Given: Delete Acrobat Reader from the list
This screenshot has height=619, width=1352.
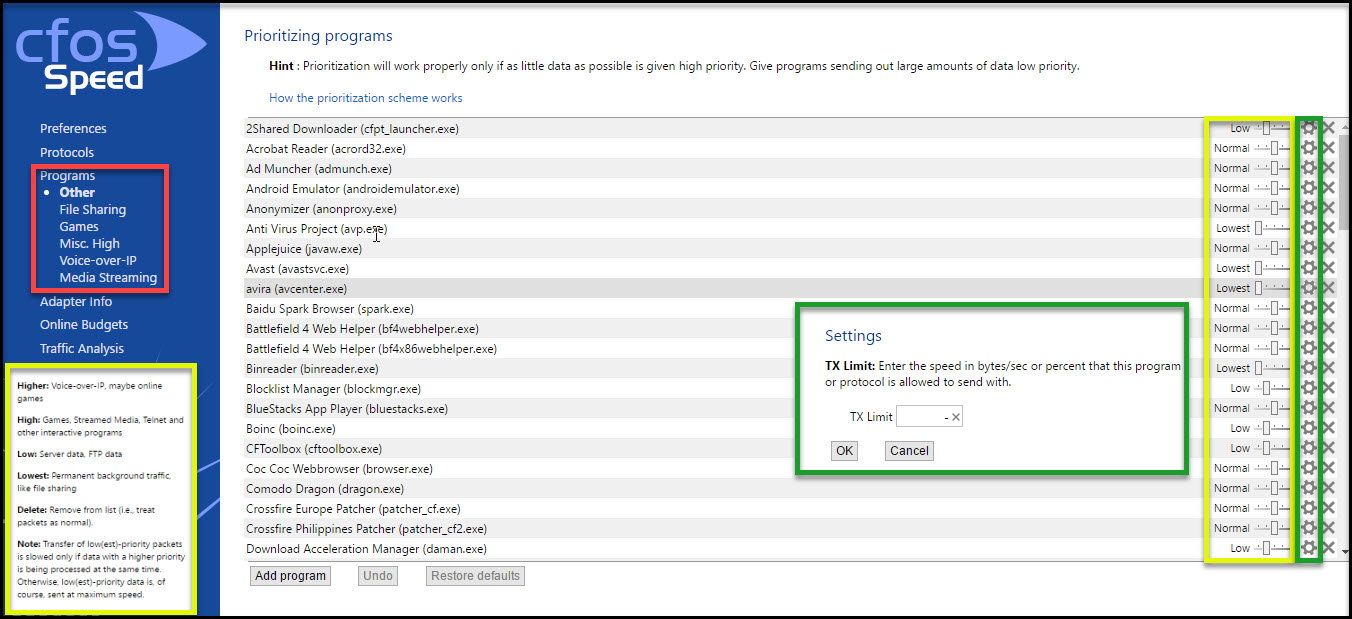Looking at the screenshot, I should click(1328, 148).
